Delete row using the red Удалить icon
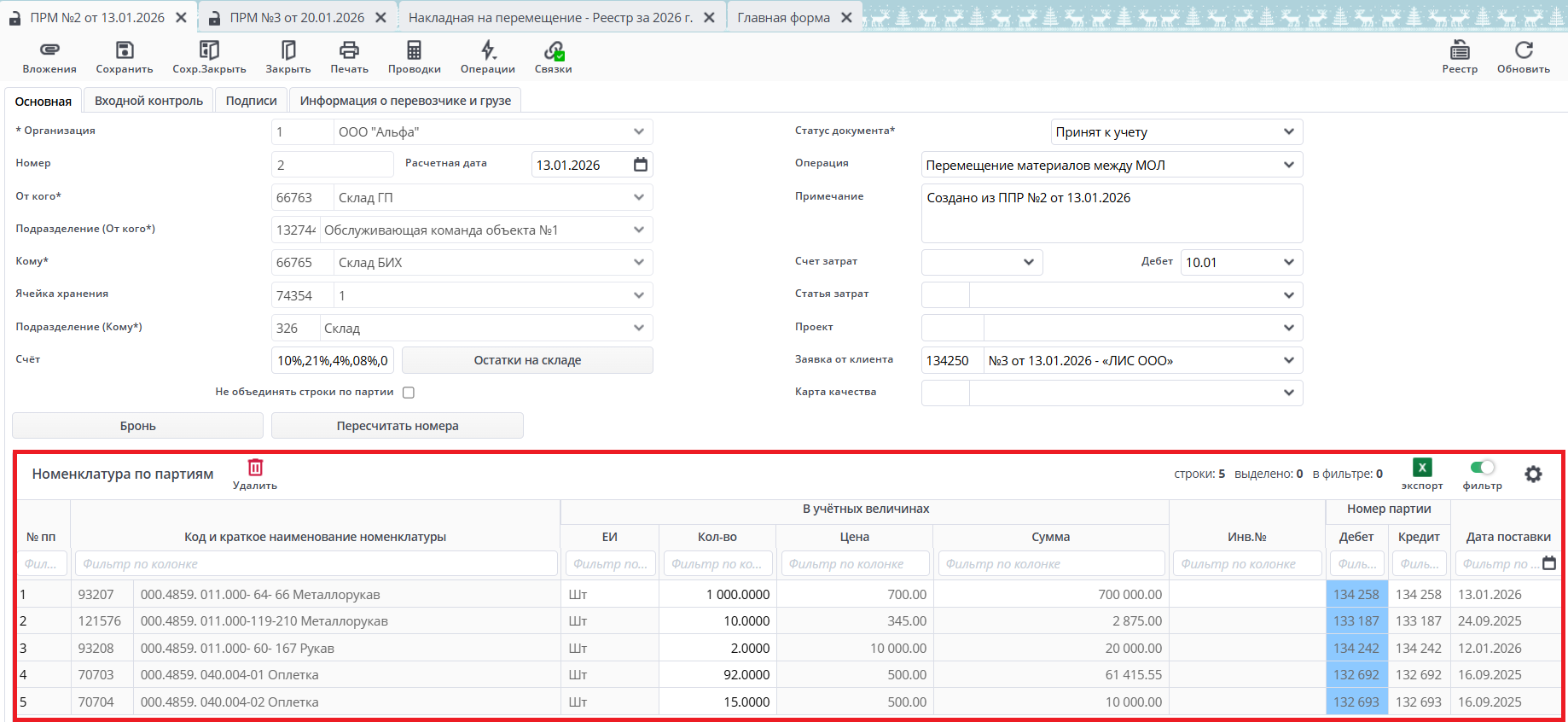 point(255,468)
